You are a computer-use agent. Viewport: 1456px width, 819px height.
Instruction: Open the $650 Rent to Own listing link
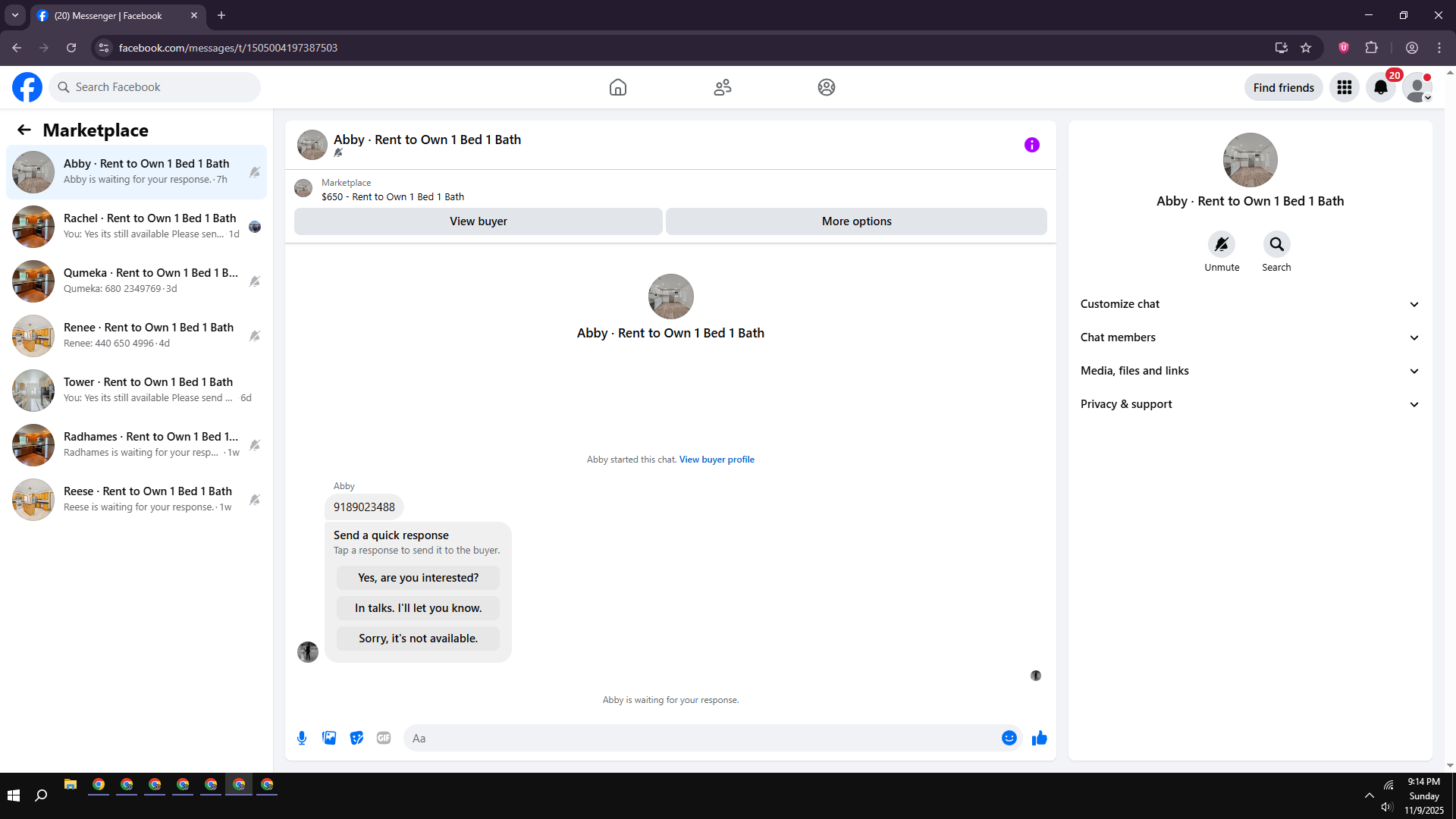pyautogui.click(x=393, y=197)
